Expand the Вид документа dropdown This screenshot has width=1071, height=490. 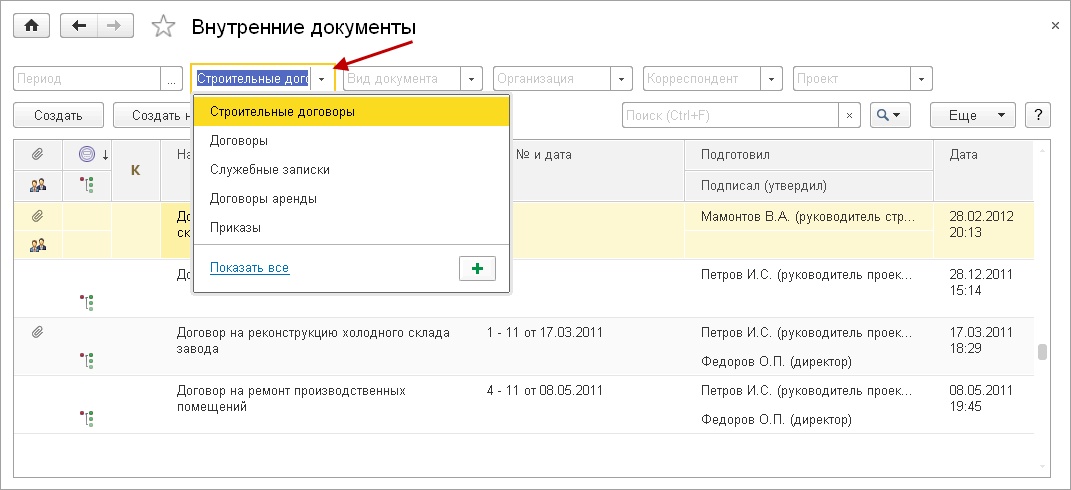[471, 79]
